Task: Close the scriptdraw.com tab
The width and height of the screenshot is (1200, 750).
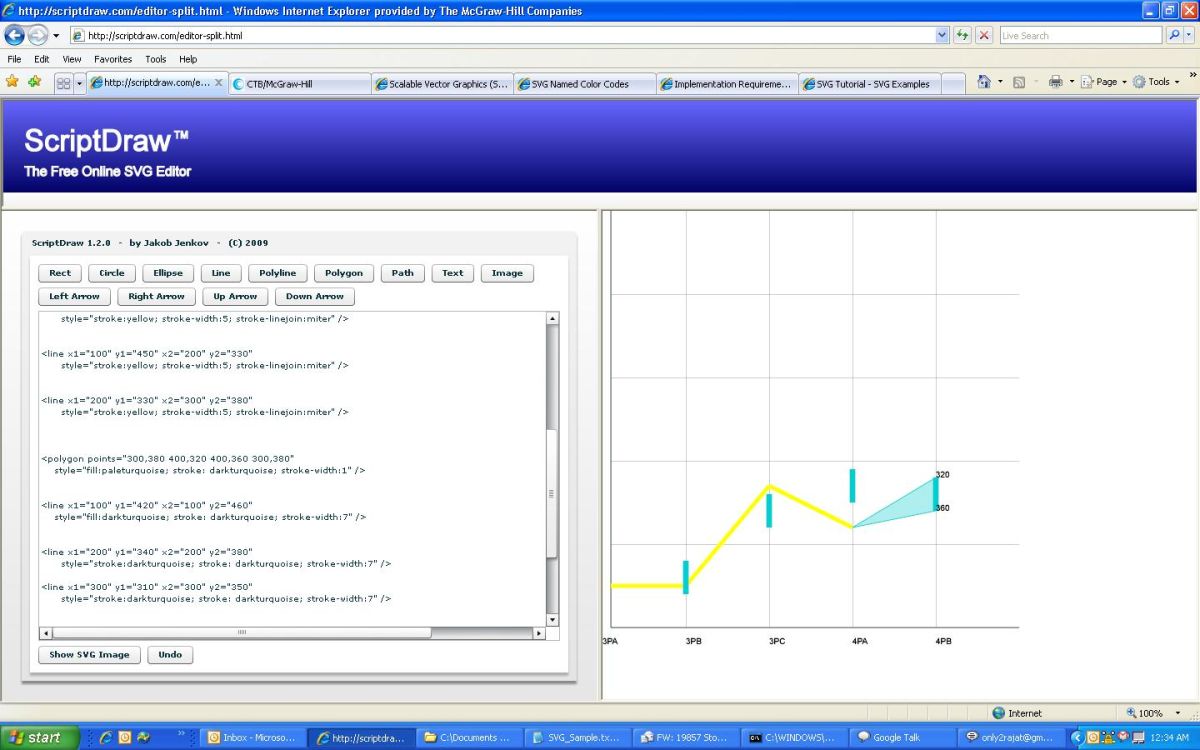Action: [x=219, y=83]
